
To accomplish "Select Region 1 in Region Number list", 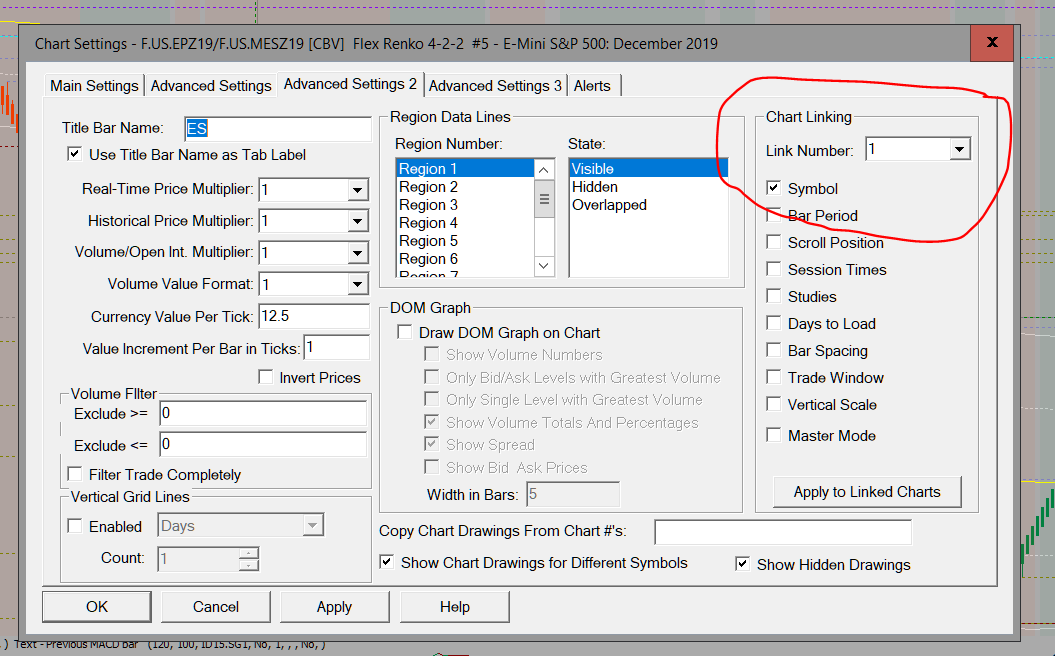I will tap(465, 168).
